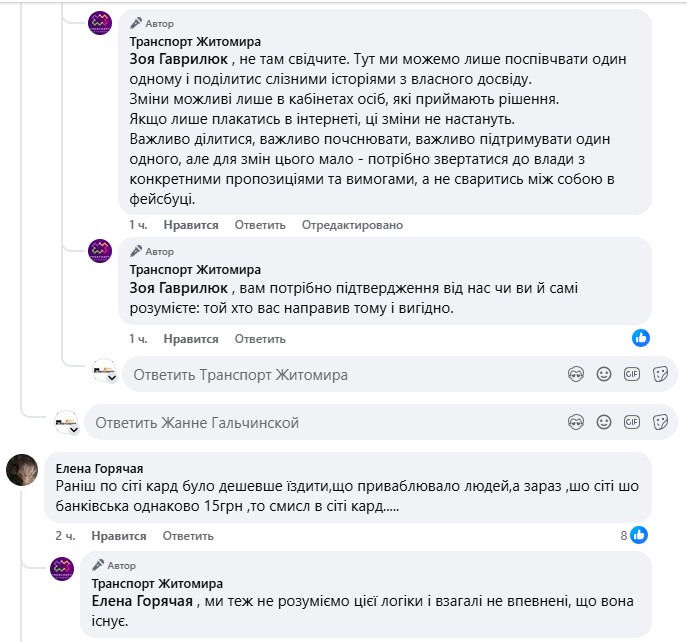Viewport: 687px width, 642px height.
Task: Click Елена Горячая's profile photo
Action: (x=22, y=469)
